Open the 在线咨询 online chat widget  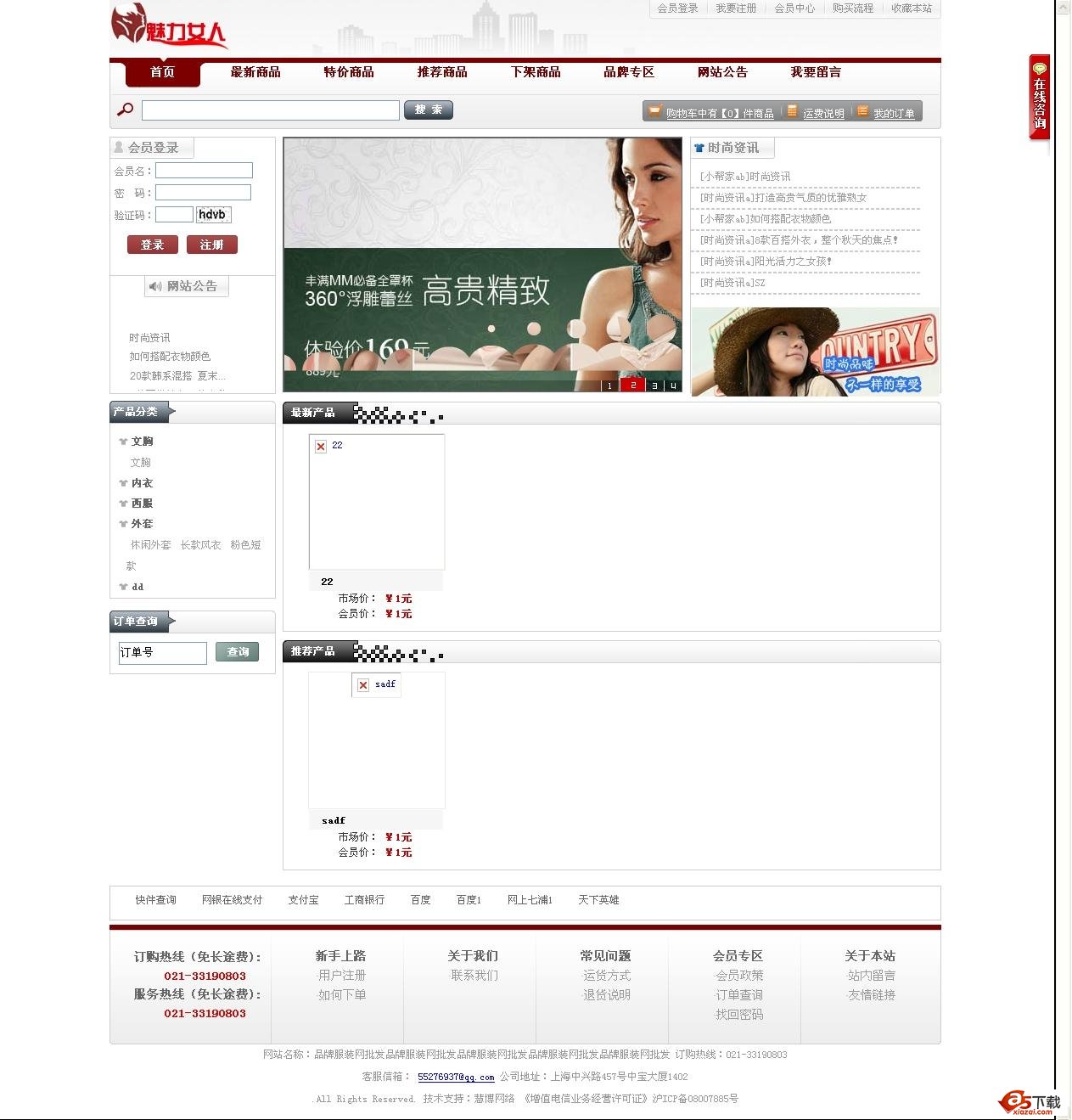(x=1039, y=97)
